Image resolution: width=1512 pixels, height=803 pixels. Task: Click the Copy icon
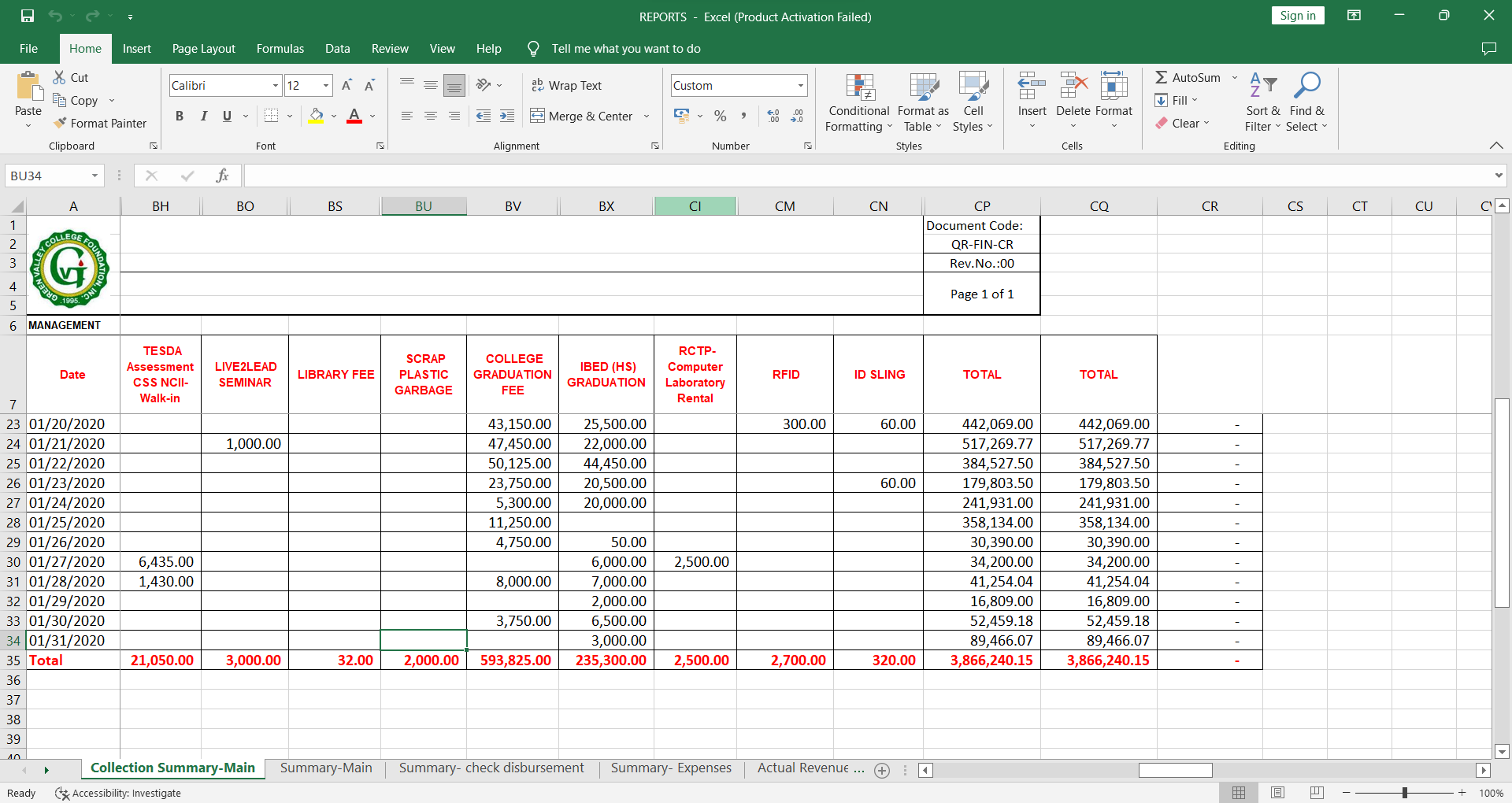(x=60, y=100)
